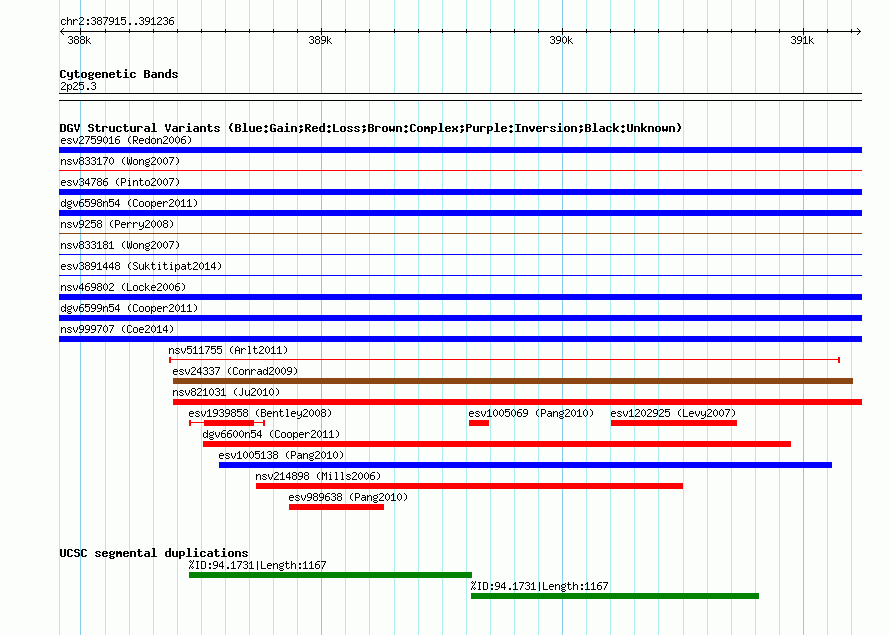Click the 389k ruler tick label
This screenshot has width=890, height=635.
pyautogui.click(x=320, y=40)
